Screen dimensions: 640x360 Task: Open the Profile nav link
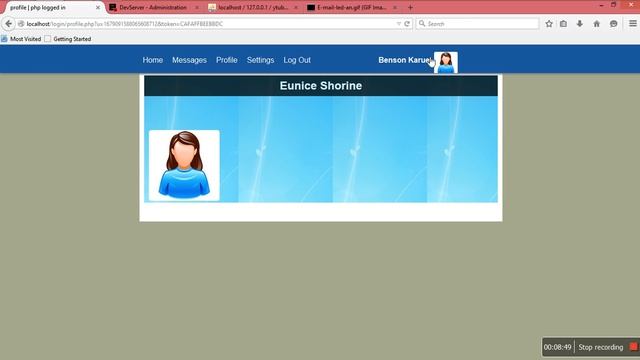[227, 60]
